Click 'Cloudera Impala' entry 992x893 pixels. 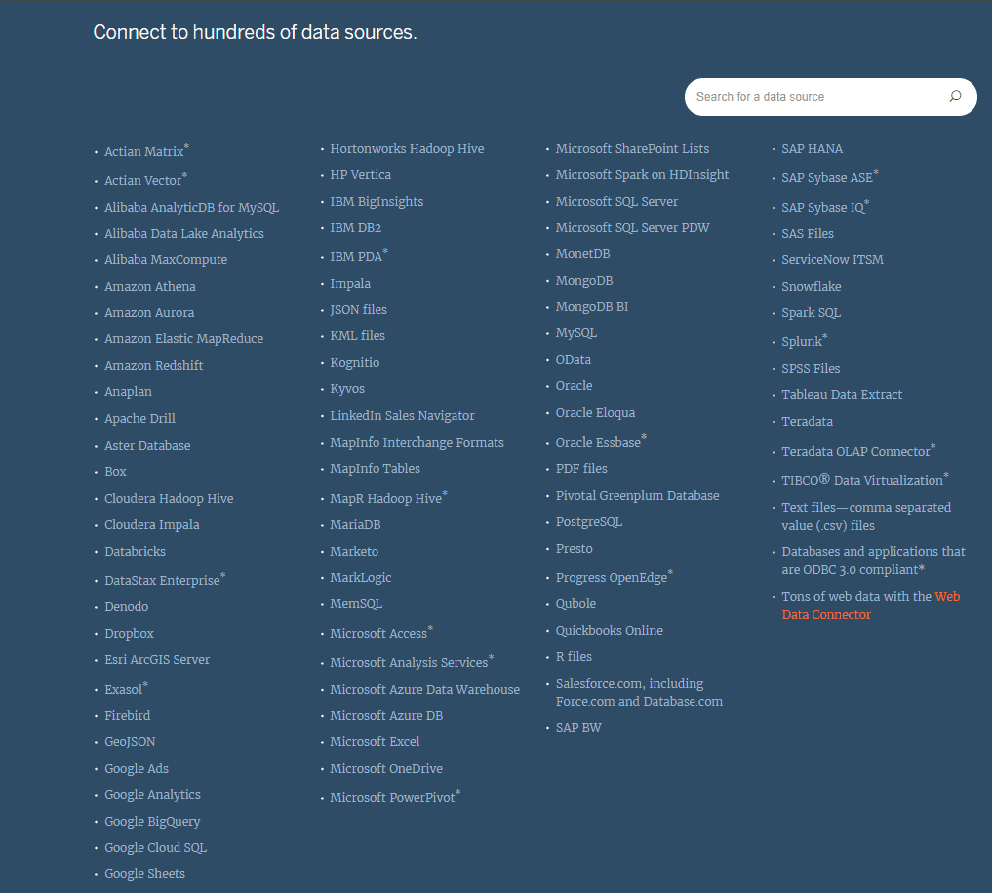(152, 524)
